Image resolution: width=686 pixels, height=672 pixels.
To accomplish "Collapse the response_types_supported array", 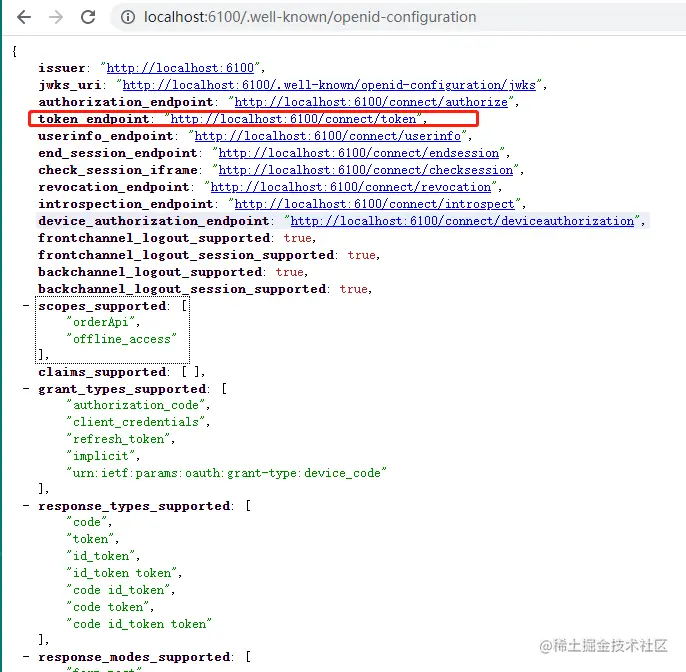I will (26, 506).
